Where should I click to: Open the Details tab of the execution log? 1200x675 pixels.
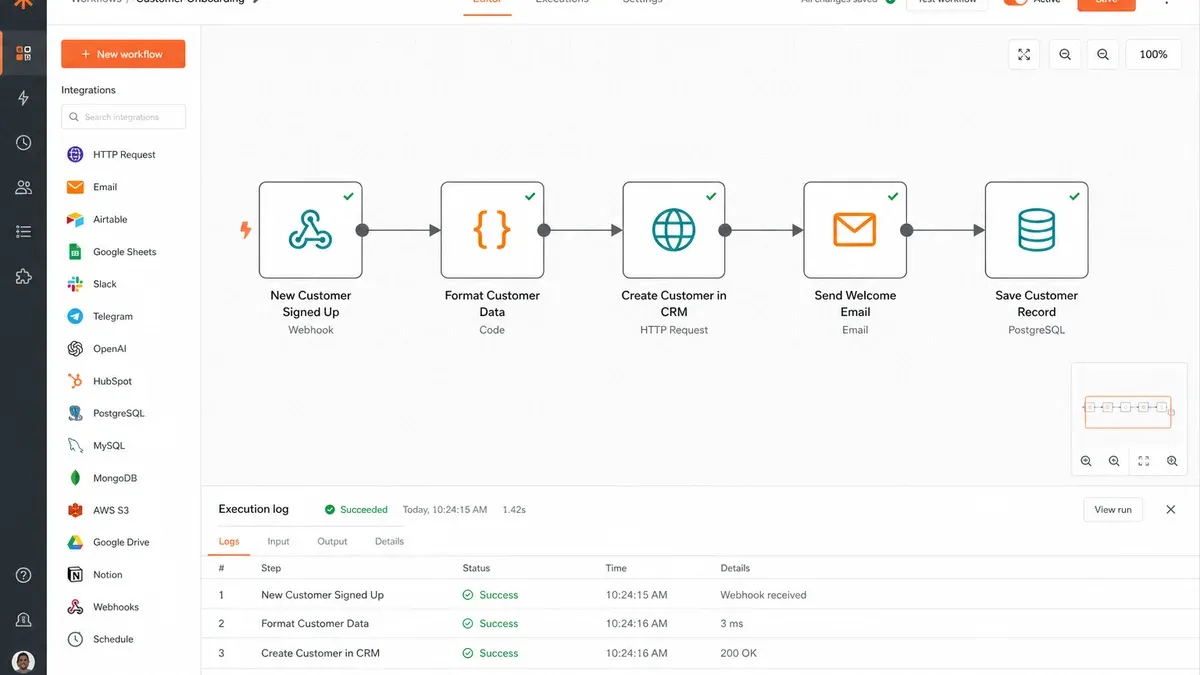pyautogui.click(x=389, y=541)
